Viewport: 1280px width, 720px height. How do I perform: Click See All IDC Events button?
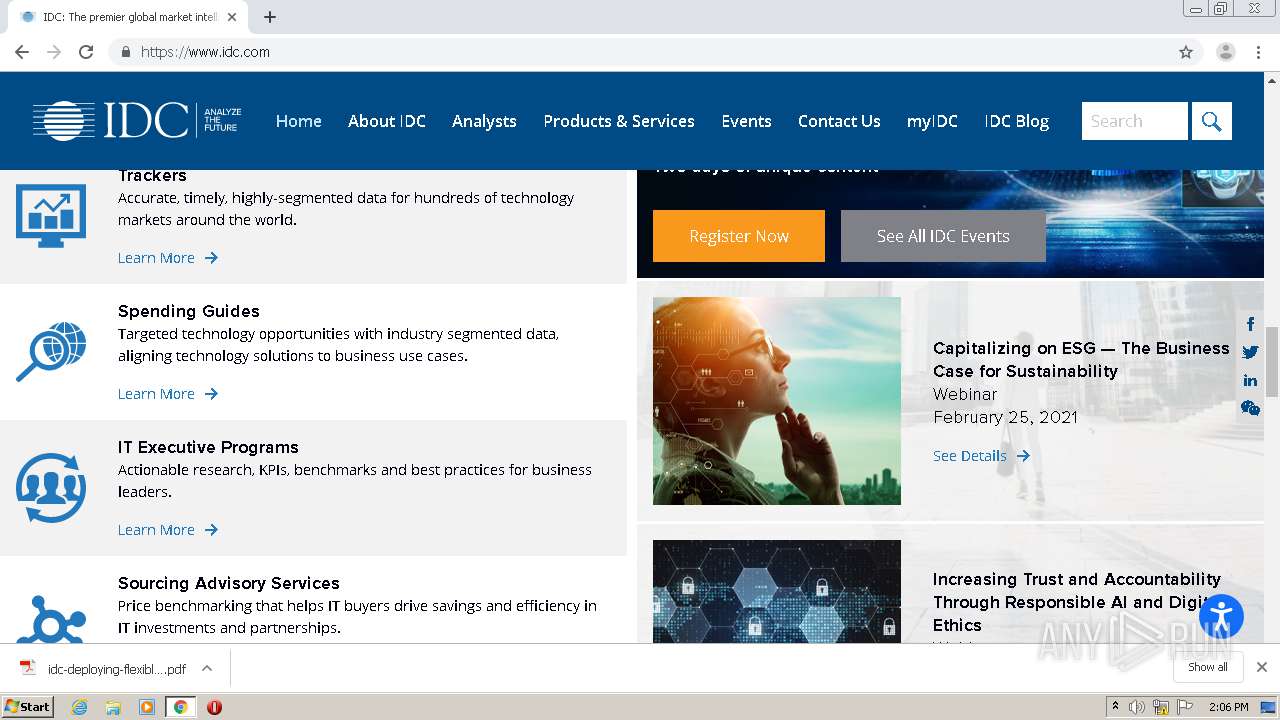coord(943,236)
